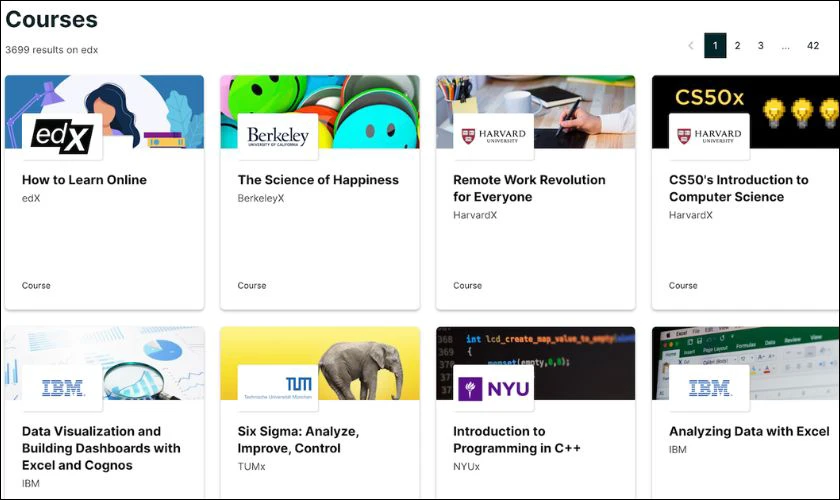Click IBM text under Analyzing Data with Excel
The width and height of the screenshot is (840, 500).
pyautogui.click(x=678, y=449)
